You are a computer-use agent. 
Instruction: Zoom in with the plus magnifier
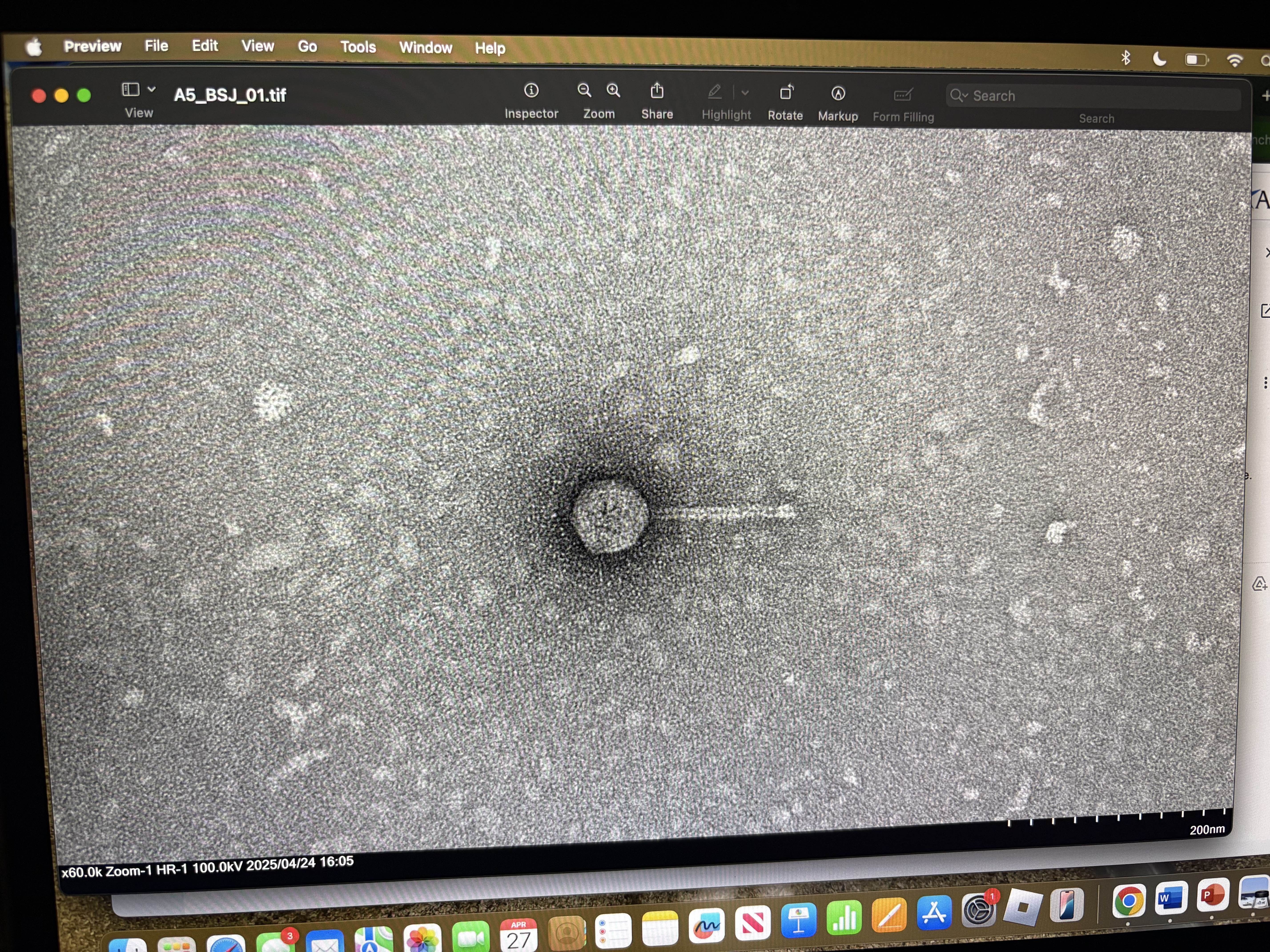tap(613, 90)
